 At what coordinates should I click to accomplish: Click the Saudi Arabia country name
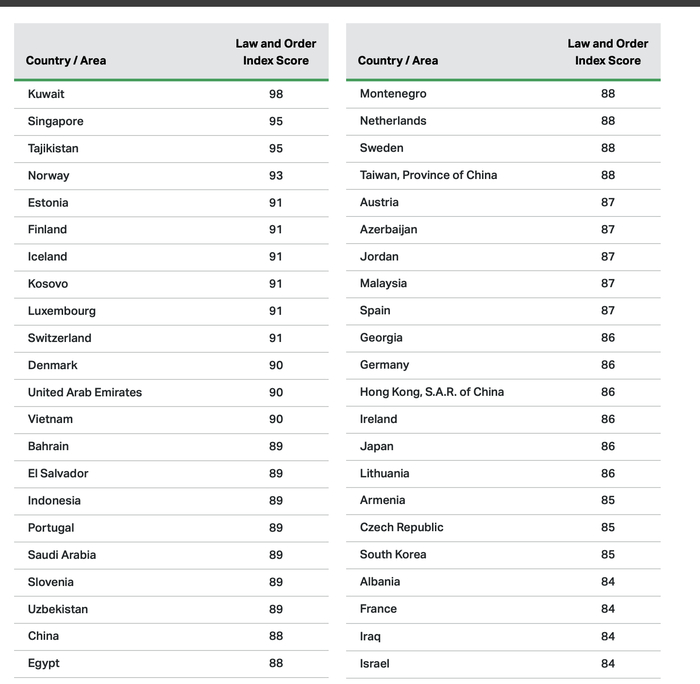pos(62,555)
